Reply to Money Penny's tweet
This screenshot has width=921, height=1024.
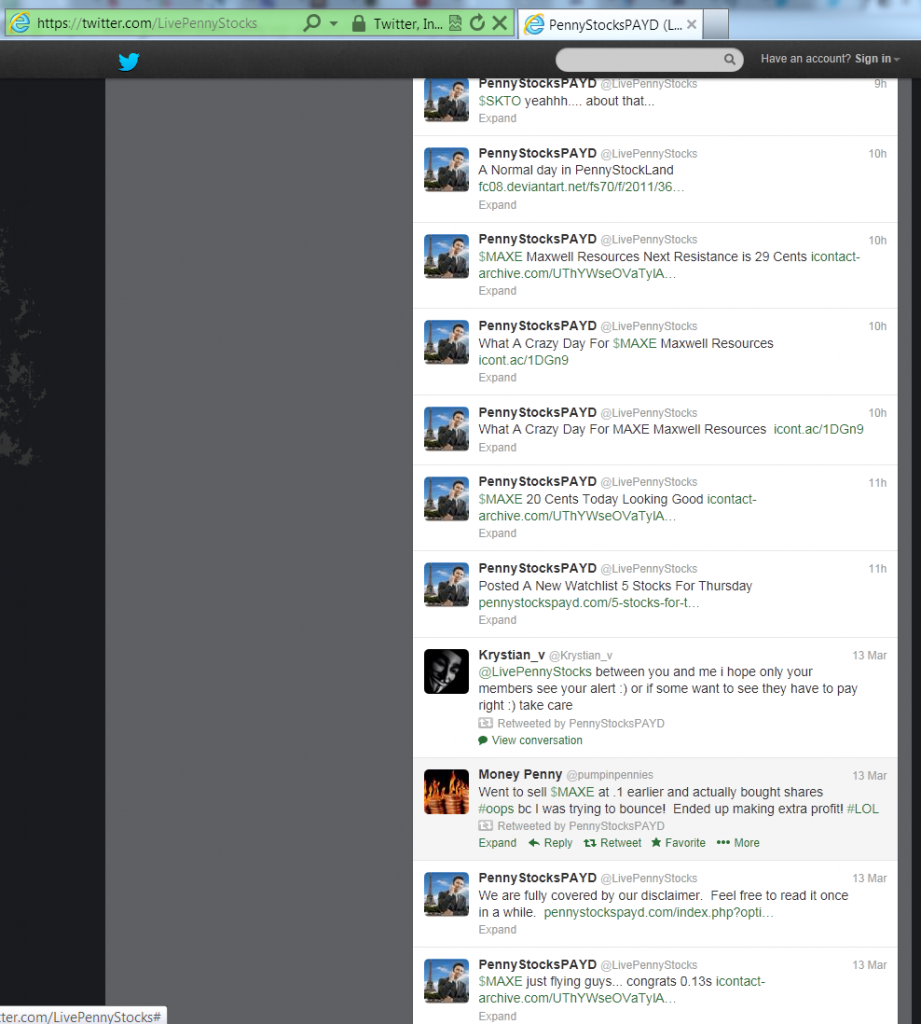click(x=550, y=843)
